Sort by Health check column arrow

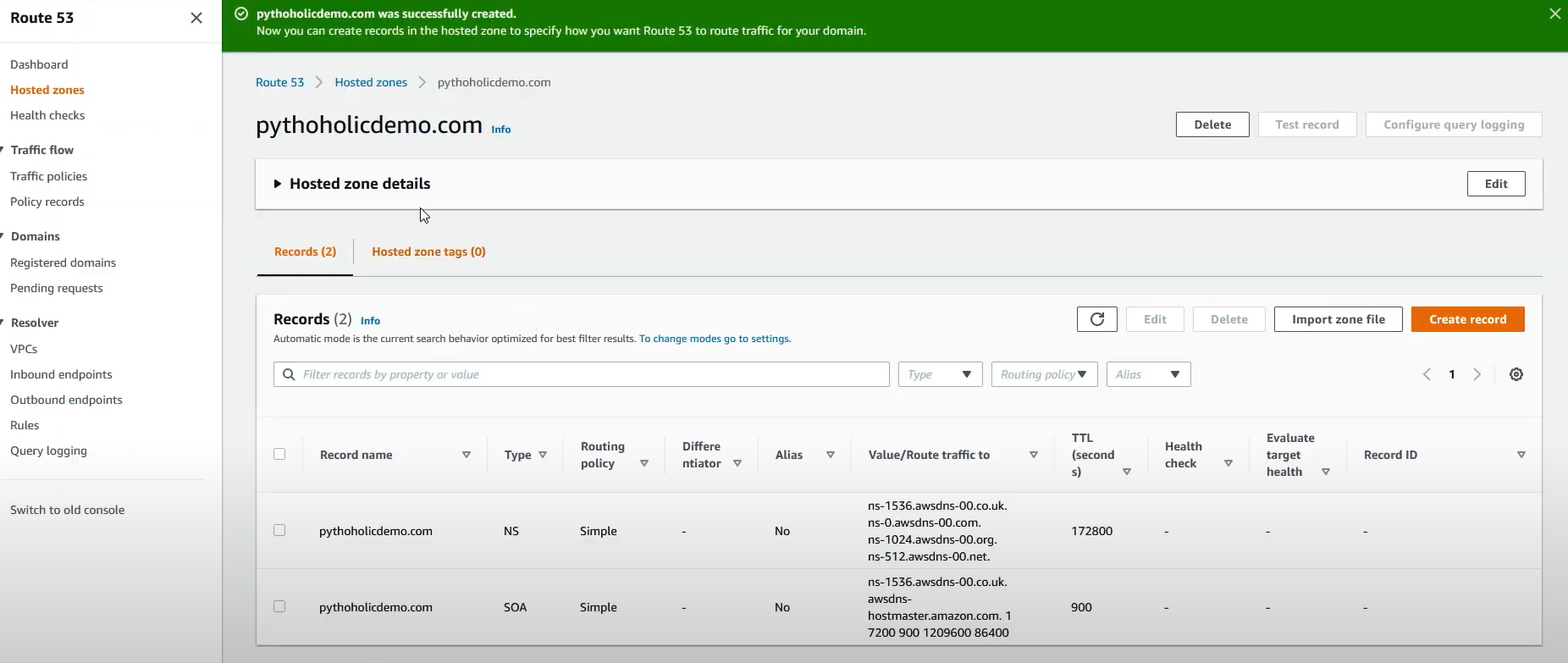[1228, 463]
